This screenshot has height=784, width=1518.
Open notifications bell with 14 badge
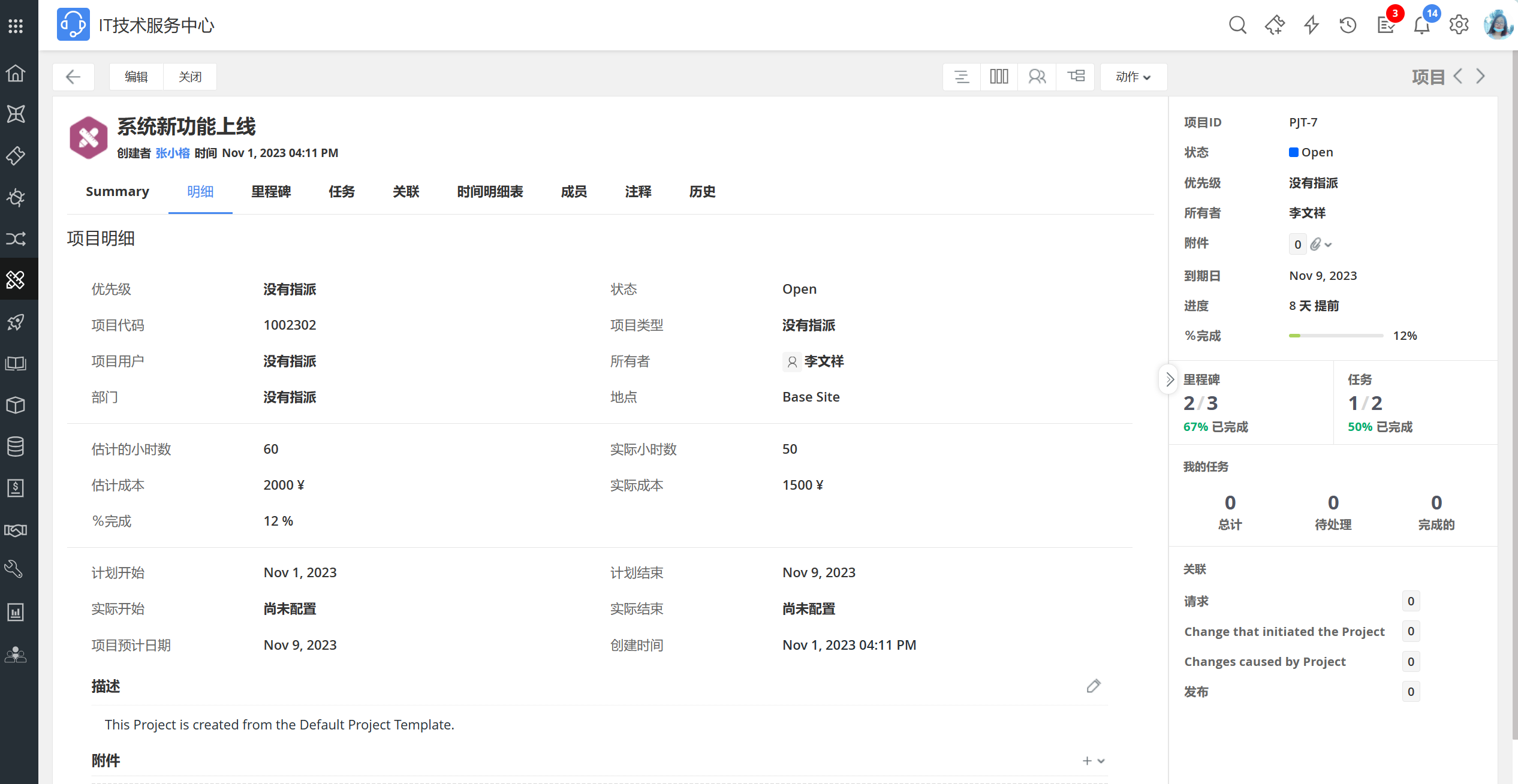pos(1422,25)
